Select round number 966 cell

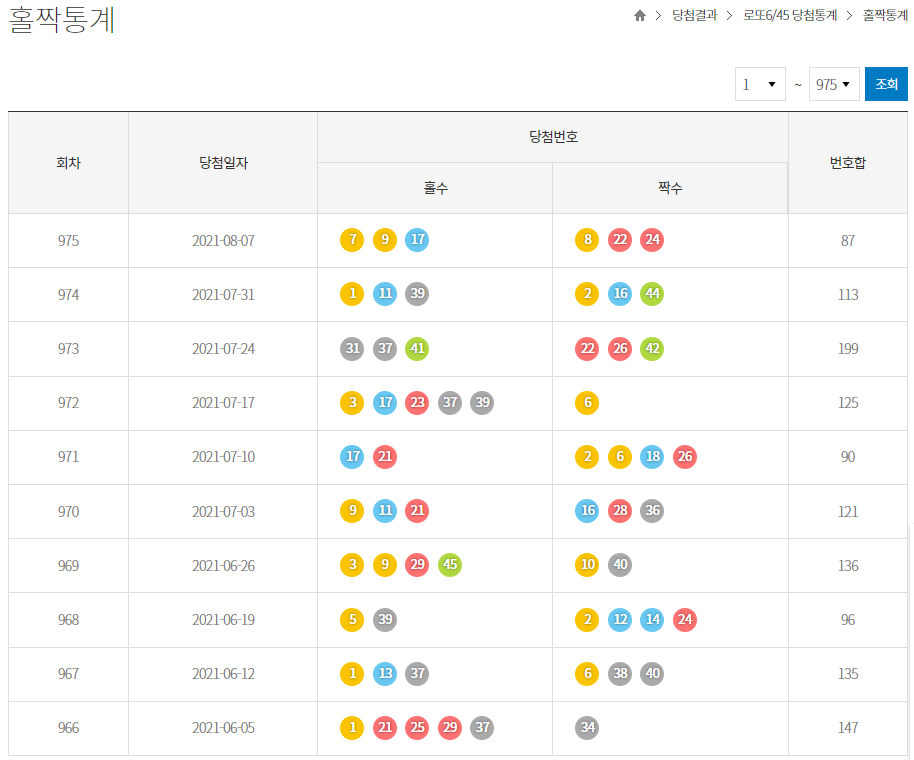(x=68, y=728)
